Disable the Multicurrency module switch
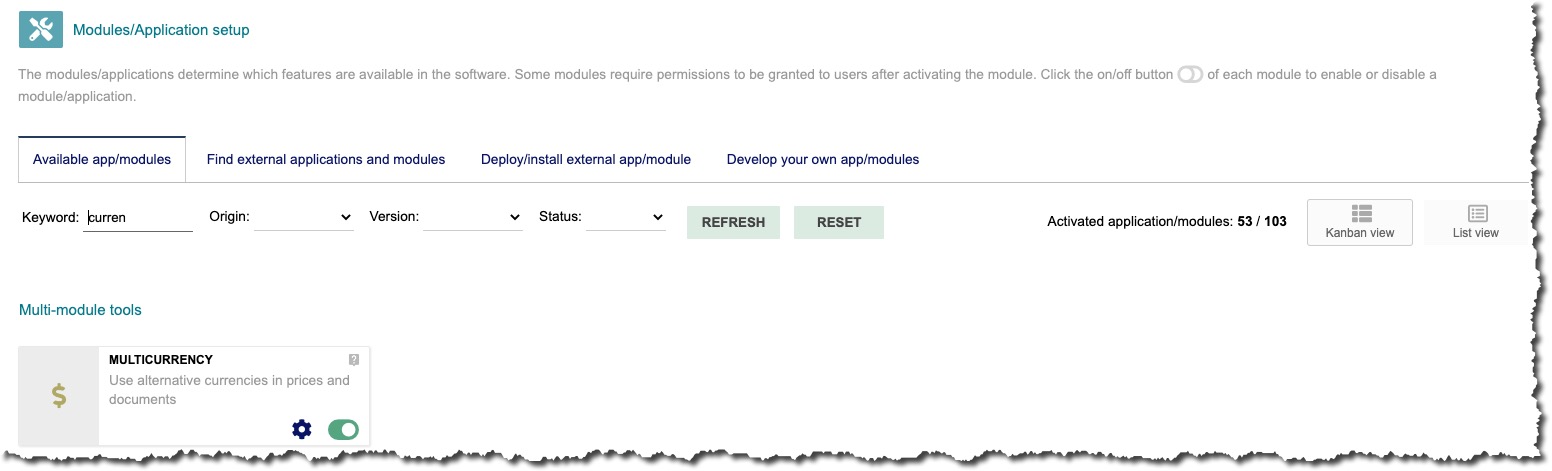 [x=343, y=429]
